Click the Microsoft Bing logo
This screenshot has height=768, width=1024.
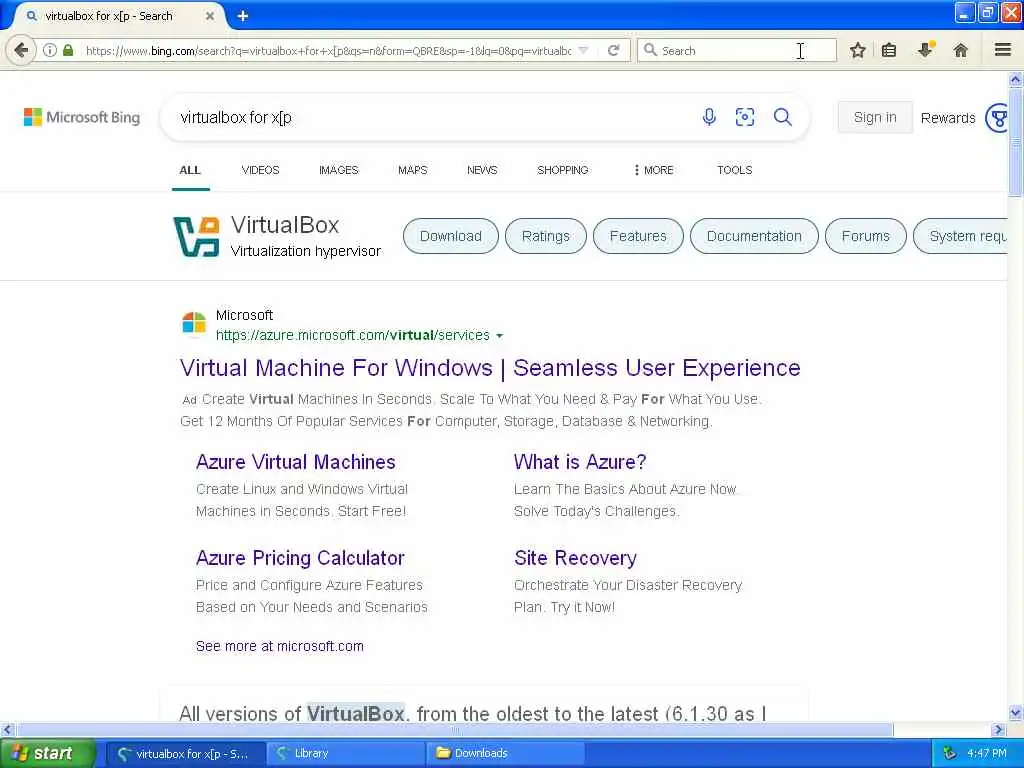(x=82, y=118)
